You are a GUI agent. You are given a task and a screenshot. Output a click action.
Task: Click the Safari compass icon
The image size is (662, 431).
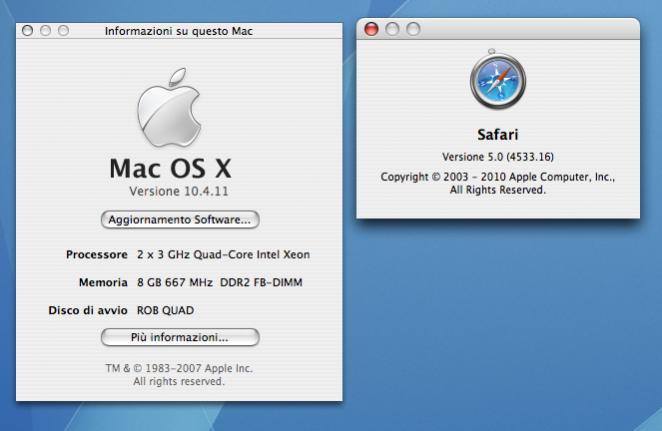pyautogui.click(x=498, y=79)
